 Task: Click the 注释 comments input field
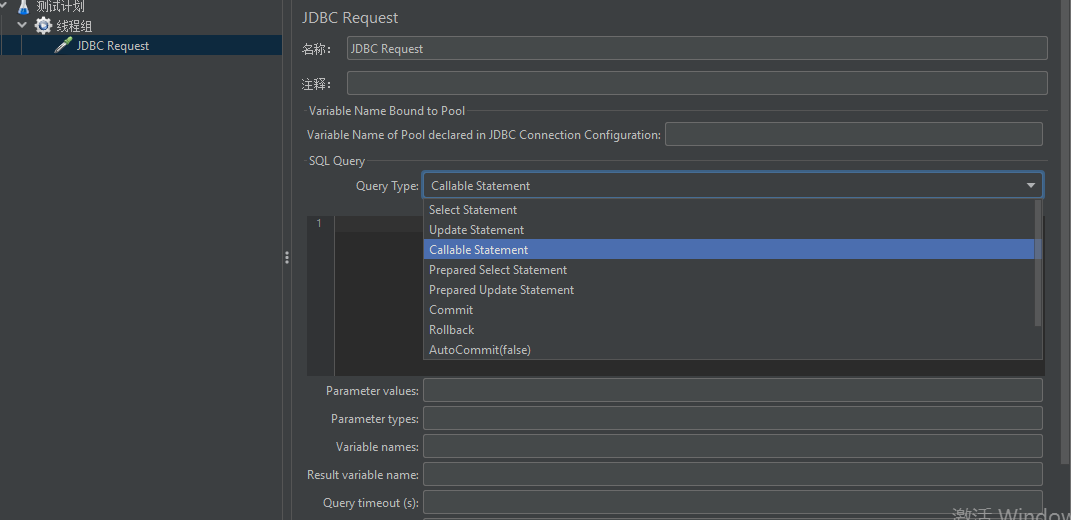click(697, 83)
